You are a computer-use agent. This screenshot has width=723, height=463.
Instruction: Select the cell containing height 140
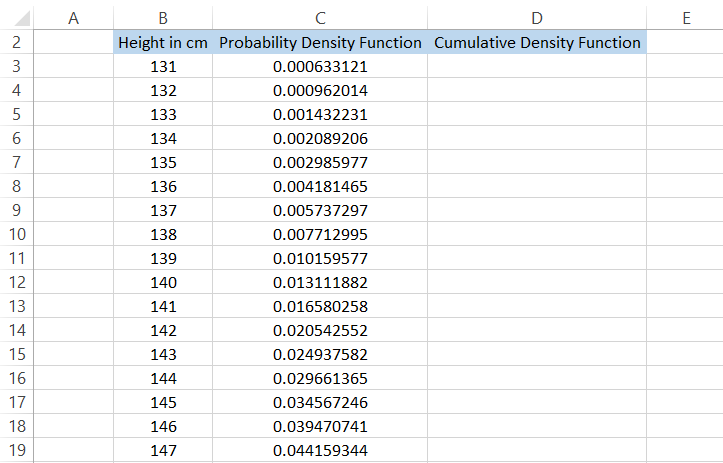click(163, 282)
